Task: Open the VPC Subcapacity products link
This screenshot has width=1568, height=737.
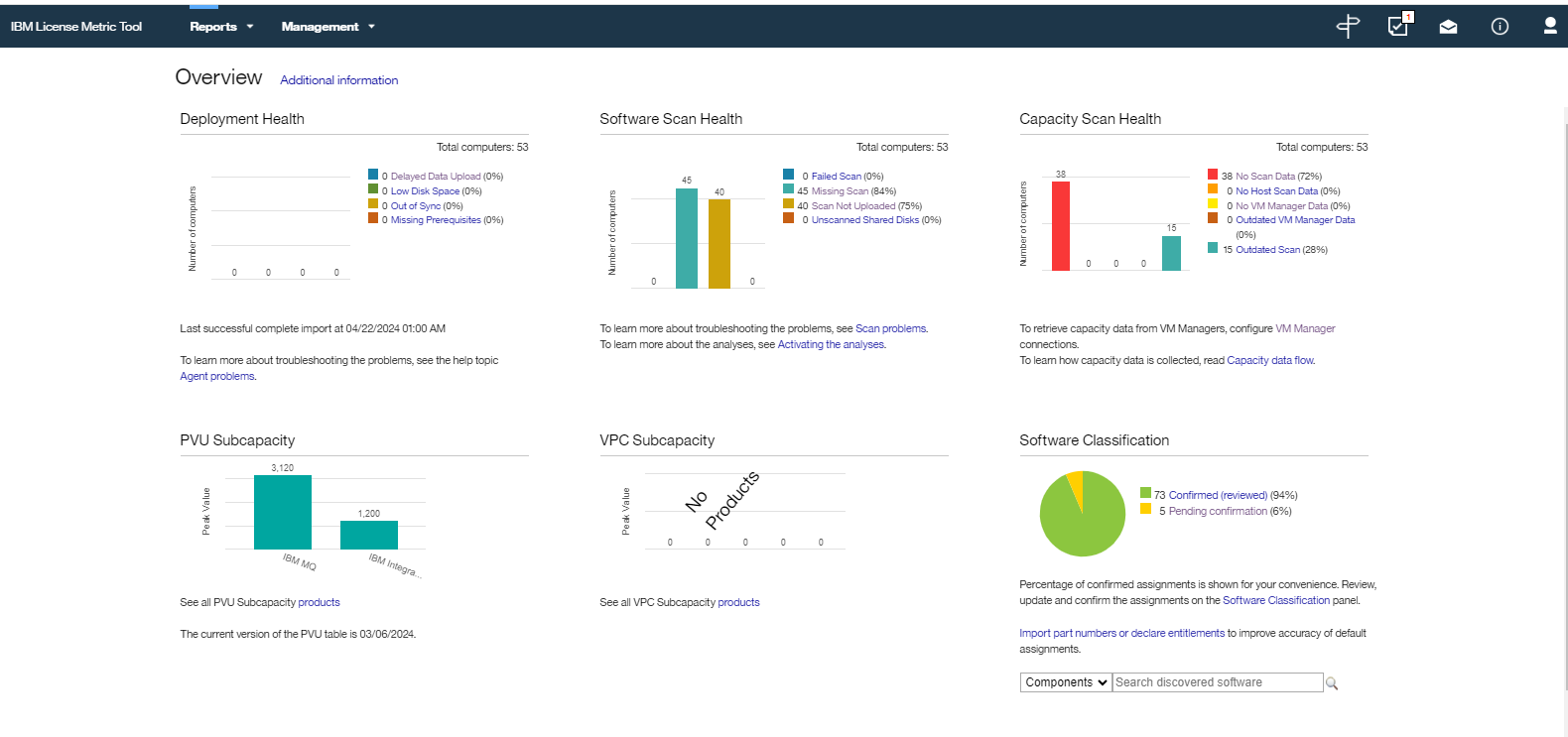Action: coord(738,602)
